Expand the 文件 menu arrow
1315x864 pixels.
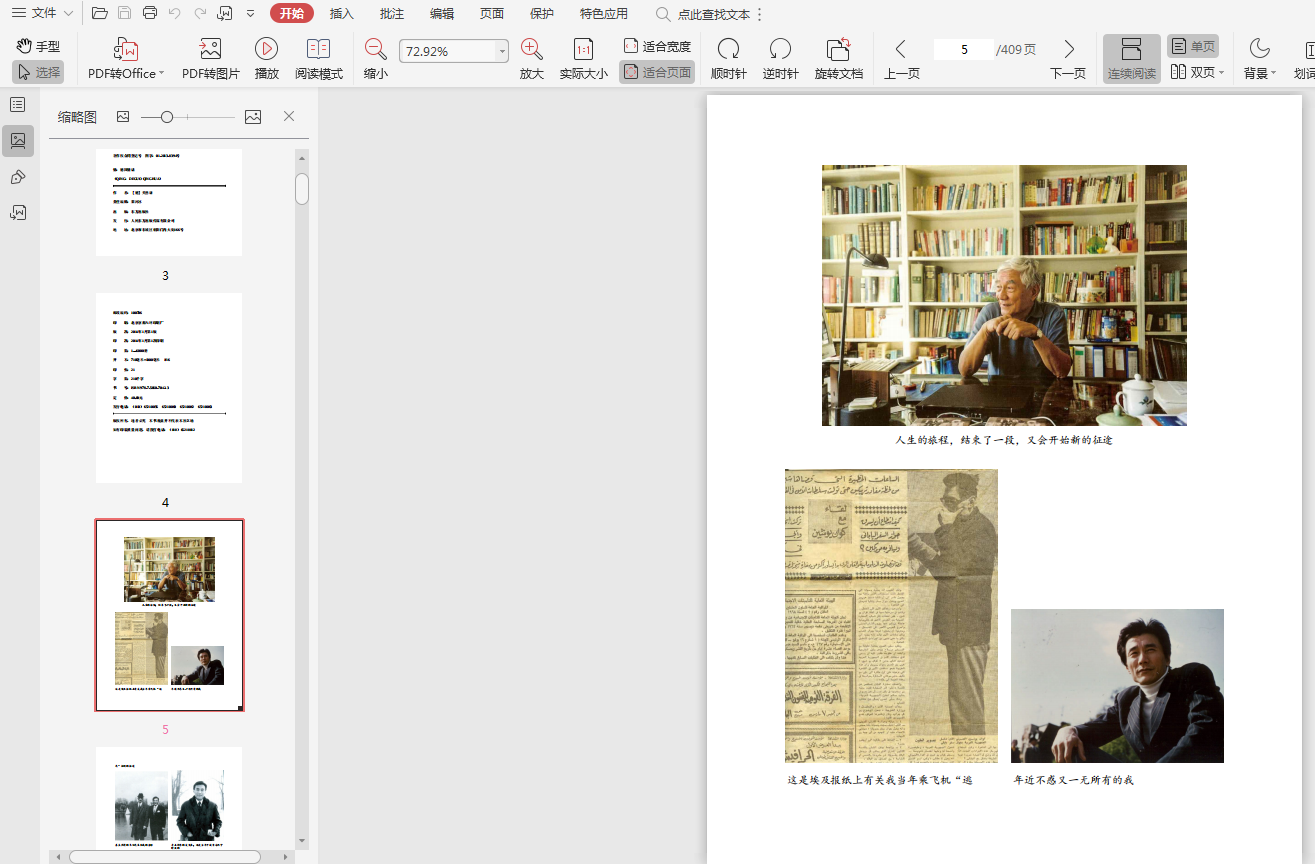pyautogui.click(x=68, y=14)
